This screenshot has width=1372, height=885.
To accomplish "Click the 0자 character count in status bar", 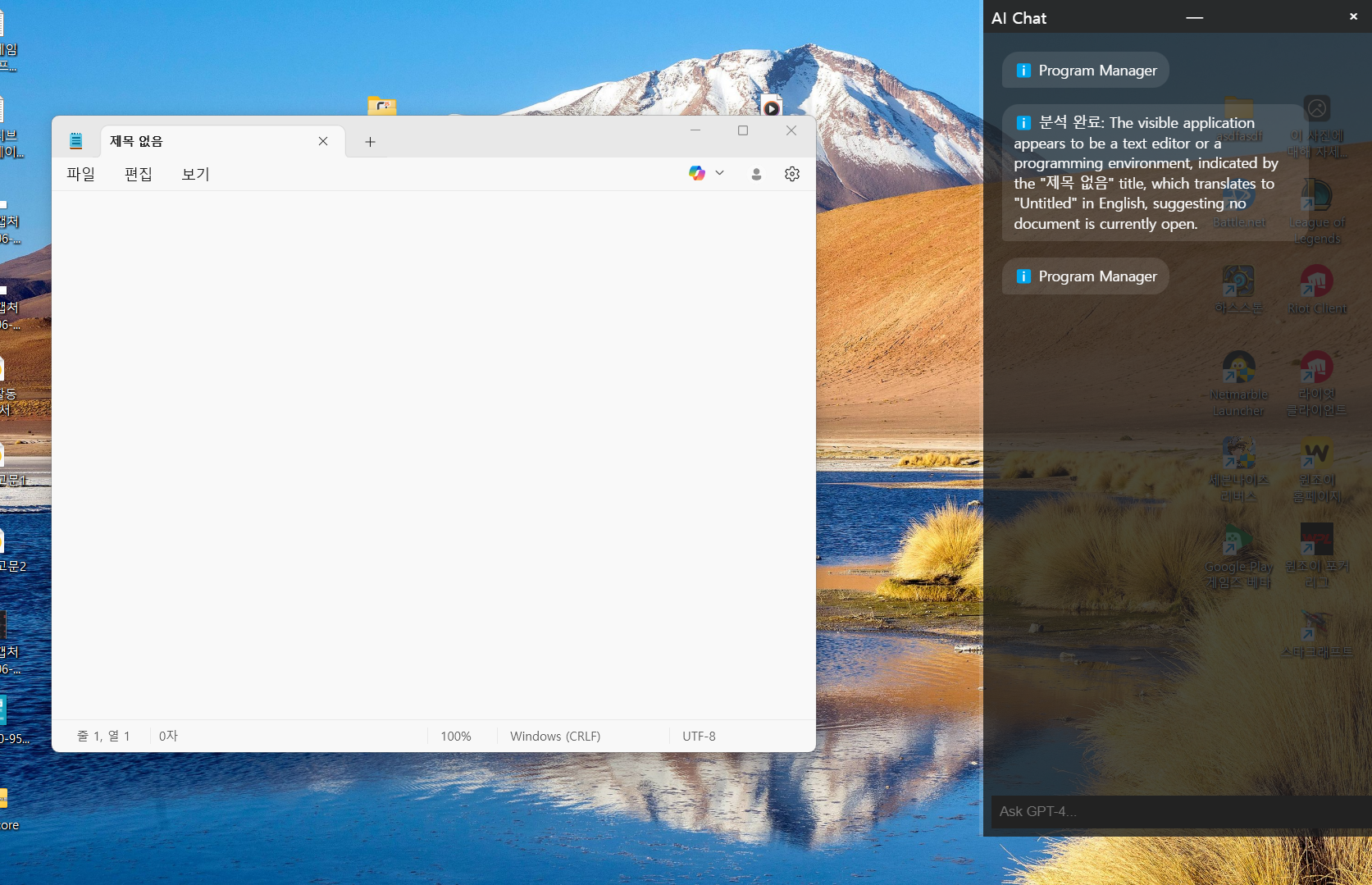I will [168, 737].
